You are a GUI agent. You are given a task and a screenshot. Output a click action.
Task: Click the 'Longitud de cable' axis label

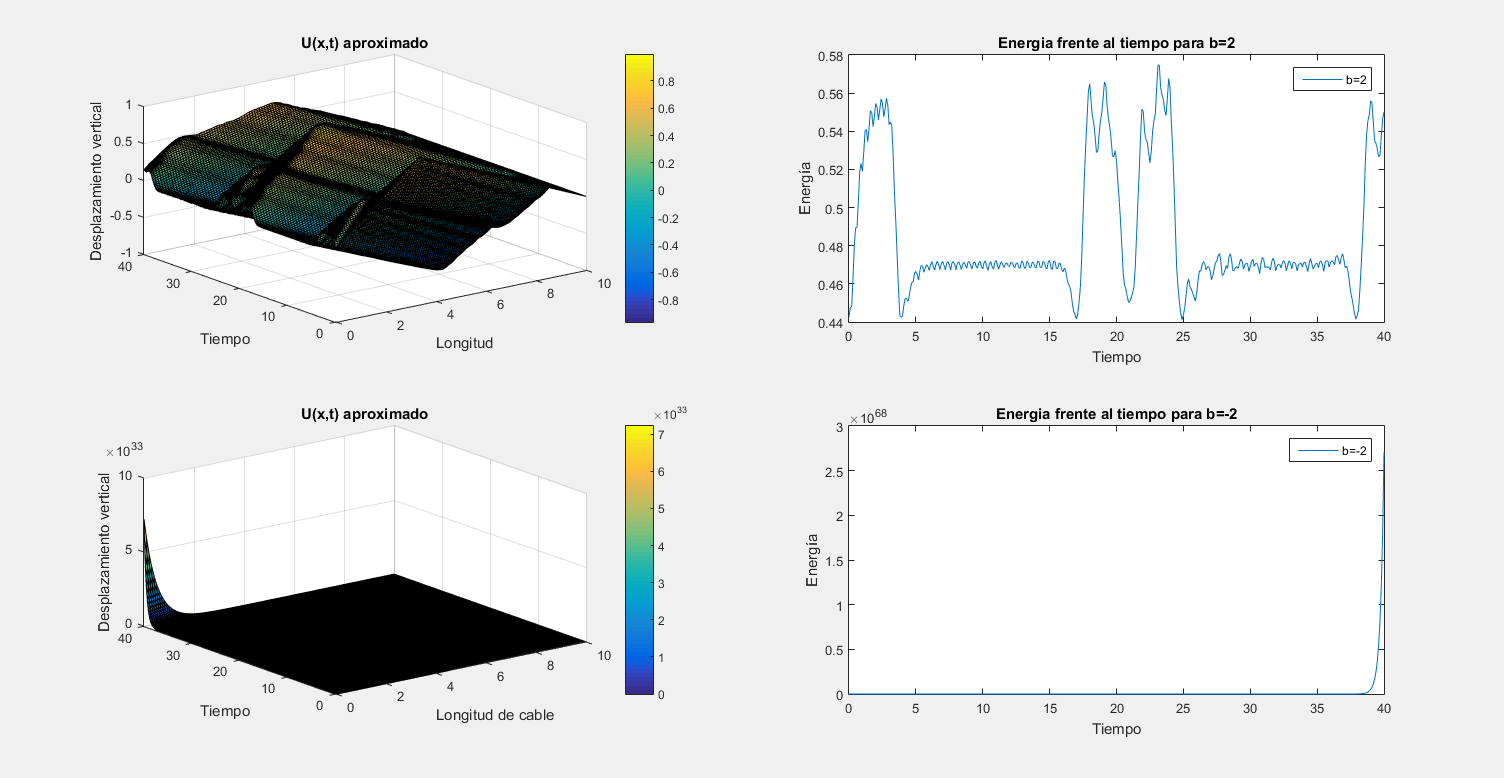[x=495, y=714]
